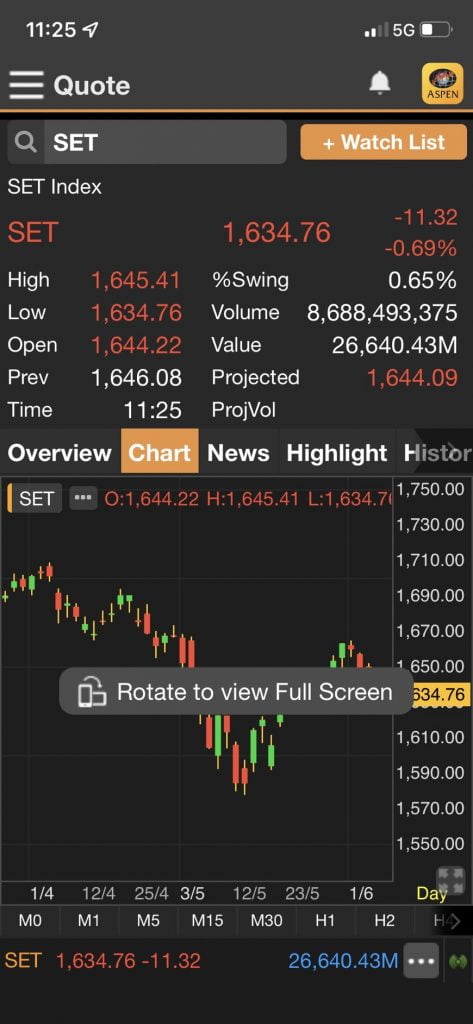Image resolution: width=473 pixels, height=1024 pixels.
Task: Open bottom bar three-dot menu
Action: [421, 961]
